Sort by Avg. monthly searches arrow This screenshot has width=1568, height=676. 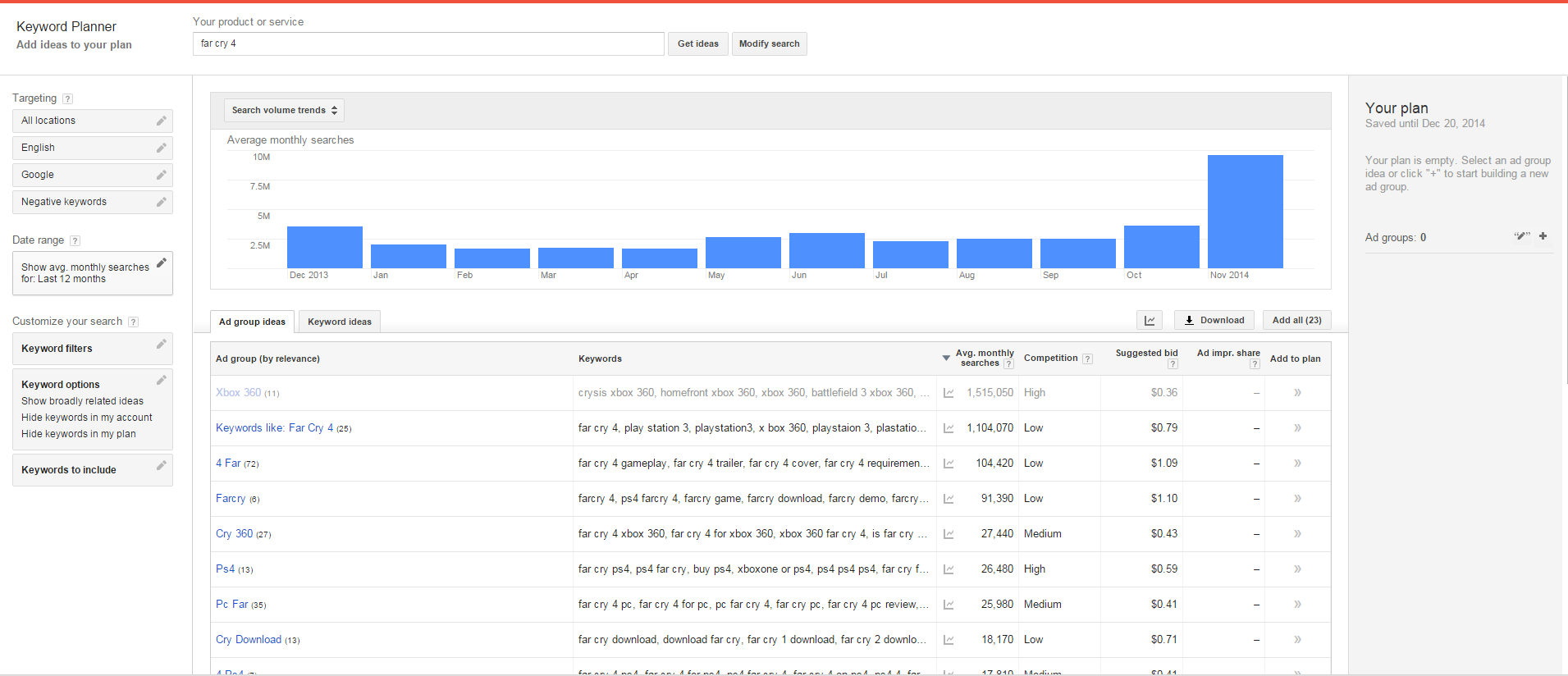946,359
